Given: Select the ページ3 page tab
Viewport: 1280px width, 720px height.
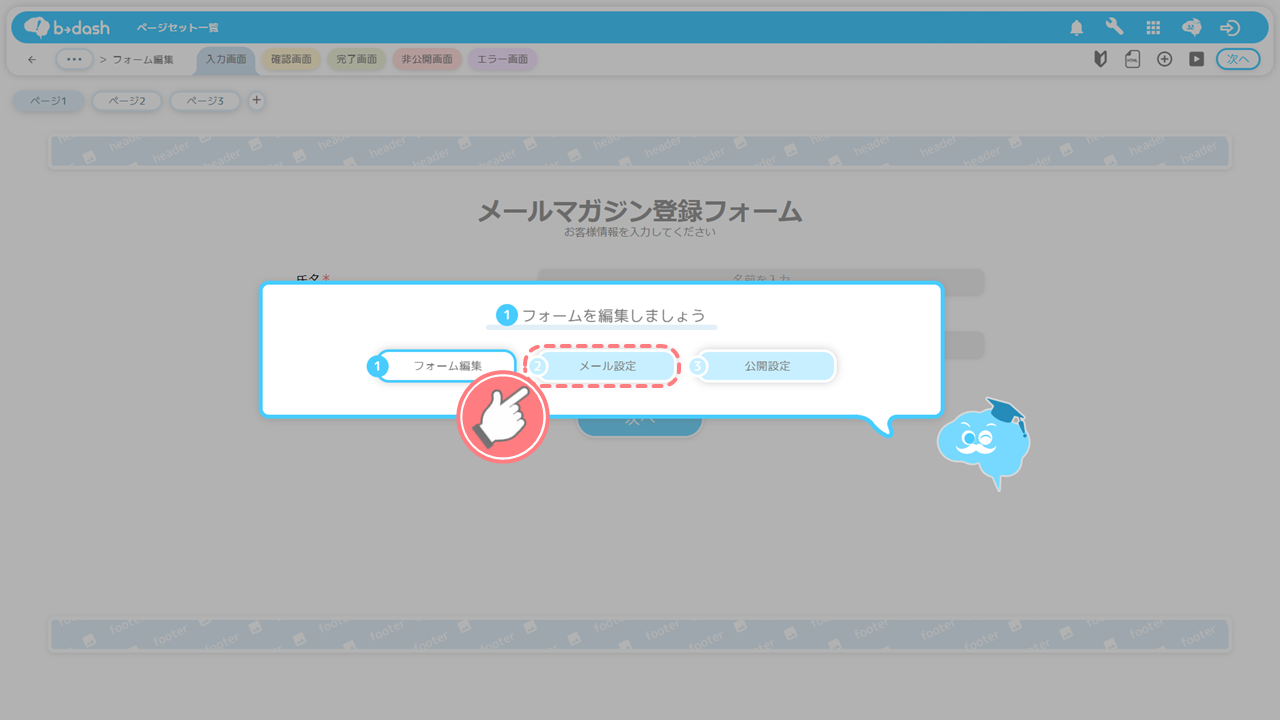Looking at the screenshot, I should tap(205, 101).
